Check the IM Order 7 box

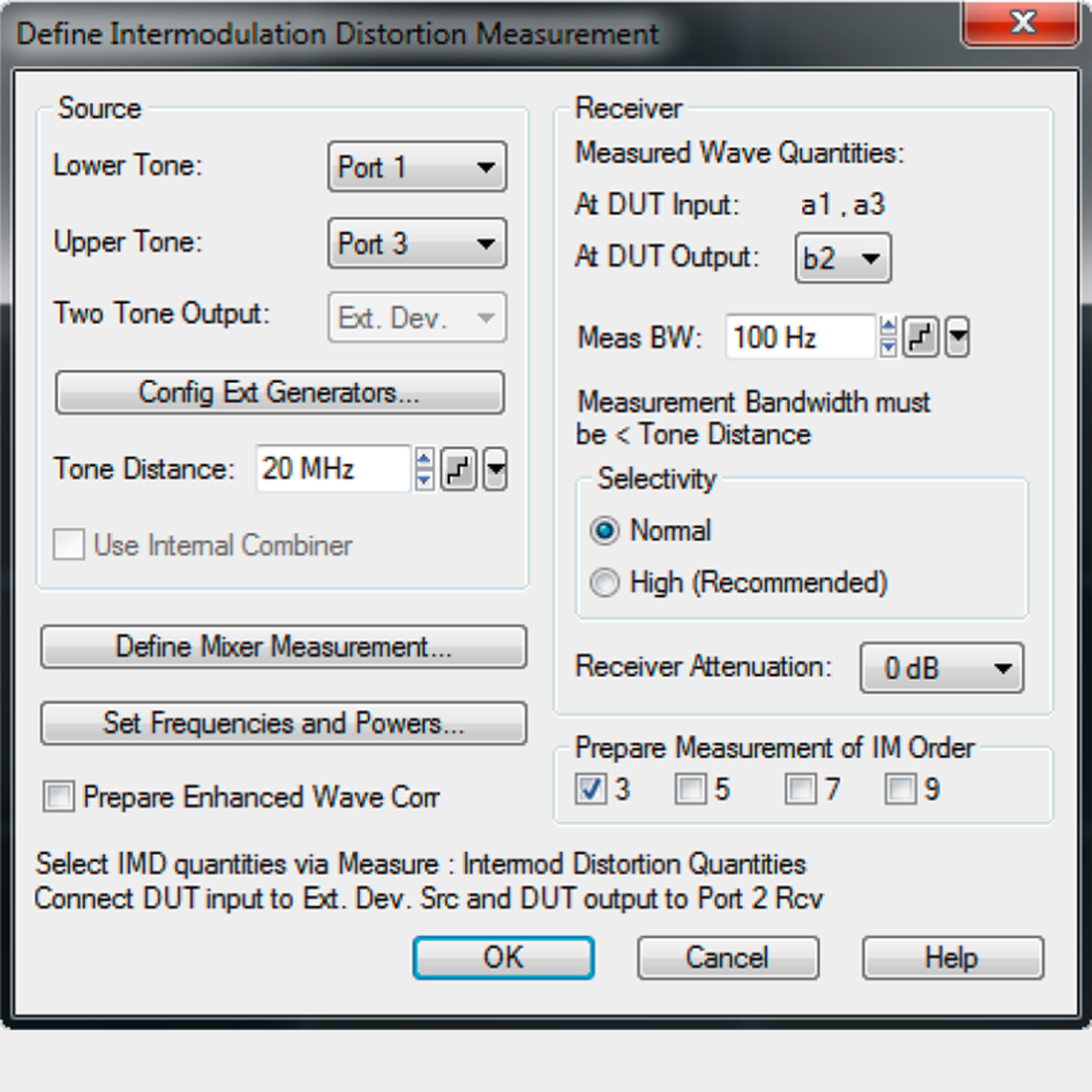coord(800,789)
